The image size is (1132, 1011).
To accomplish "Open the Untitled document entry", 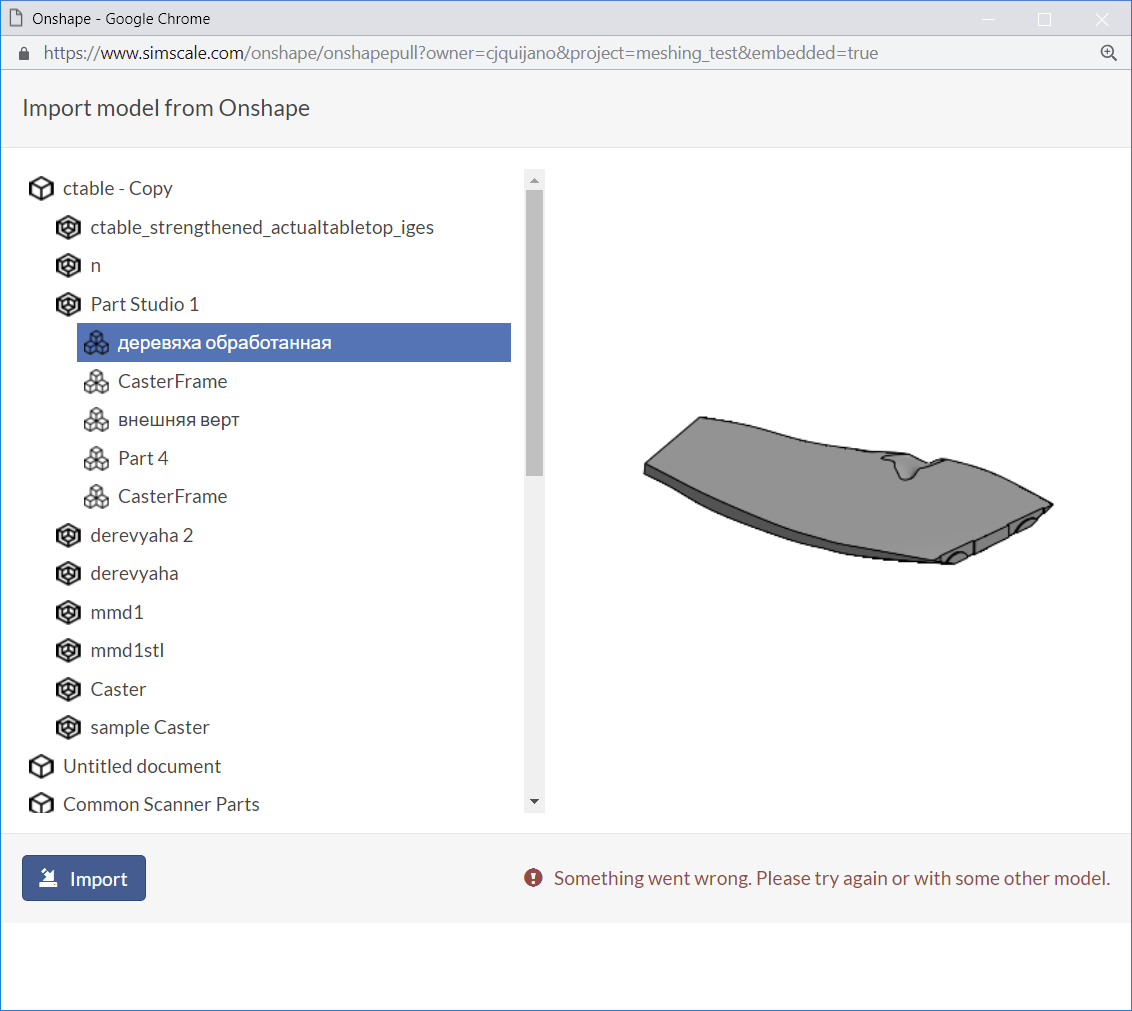I will pos(142,766).
